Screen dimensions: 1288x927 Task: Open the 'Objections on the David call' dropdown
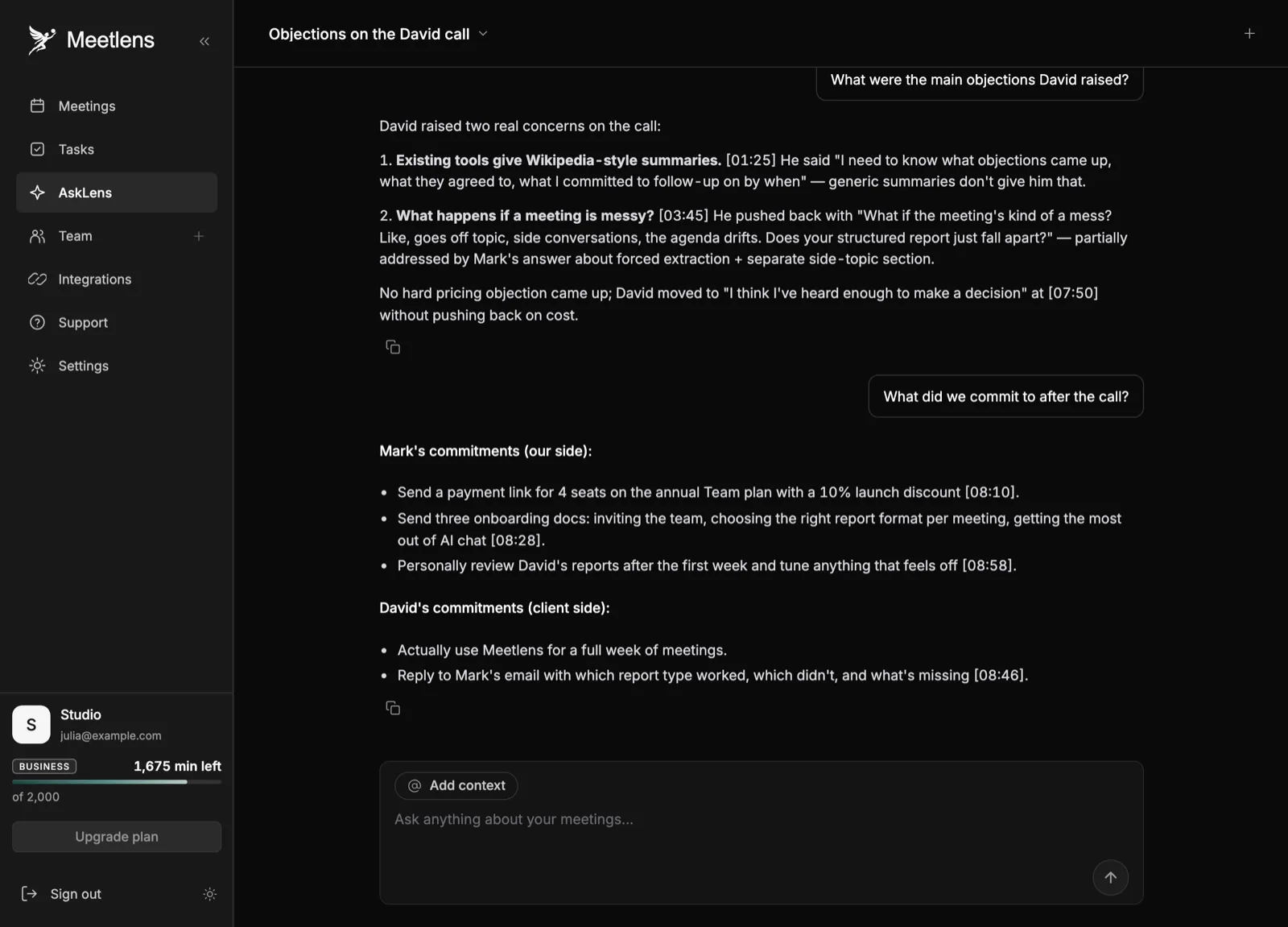[378, 34]
